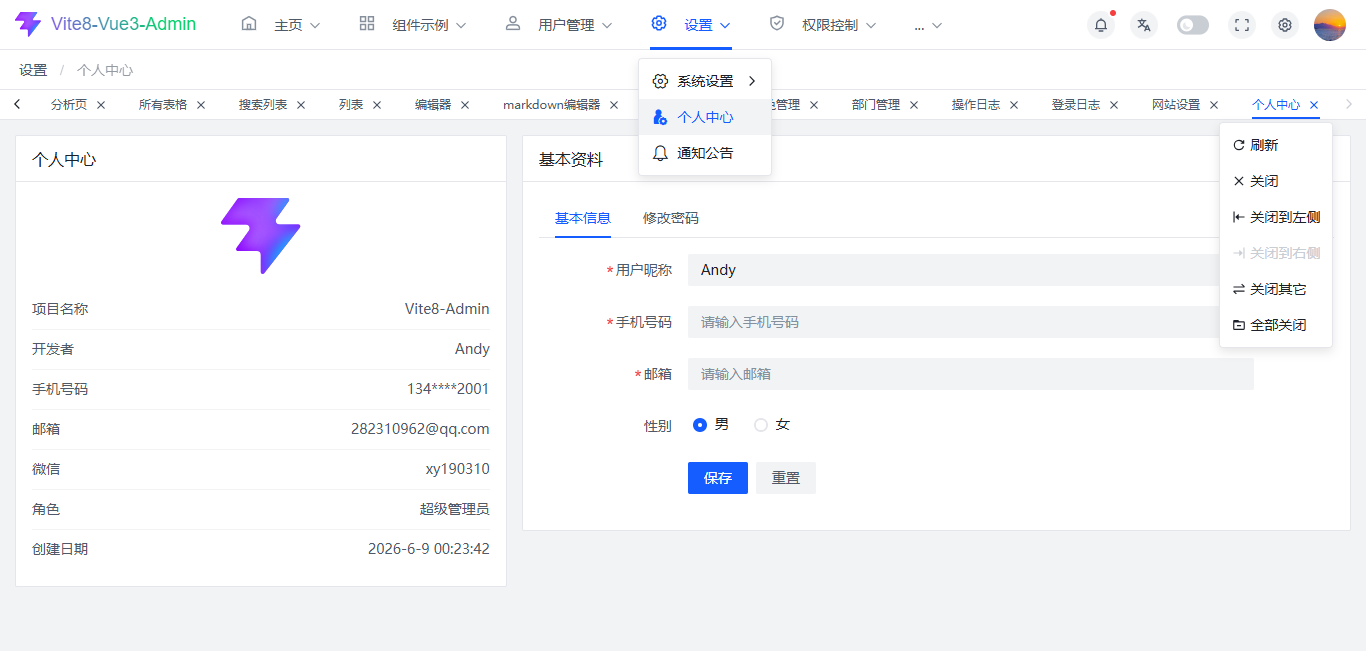Choose 刷新 in the tab context menu
This screenshot has height=651, width=1366.
click(1276, 145)
